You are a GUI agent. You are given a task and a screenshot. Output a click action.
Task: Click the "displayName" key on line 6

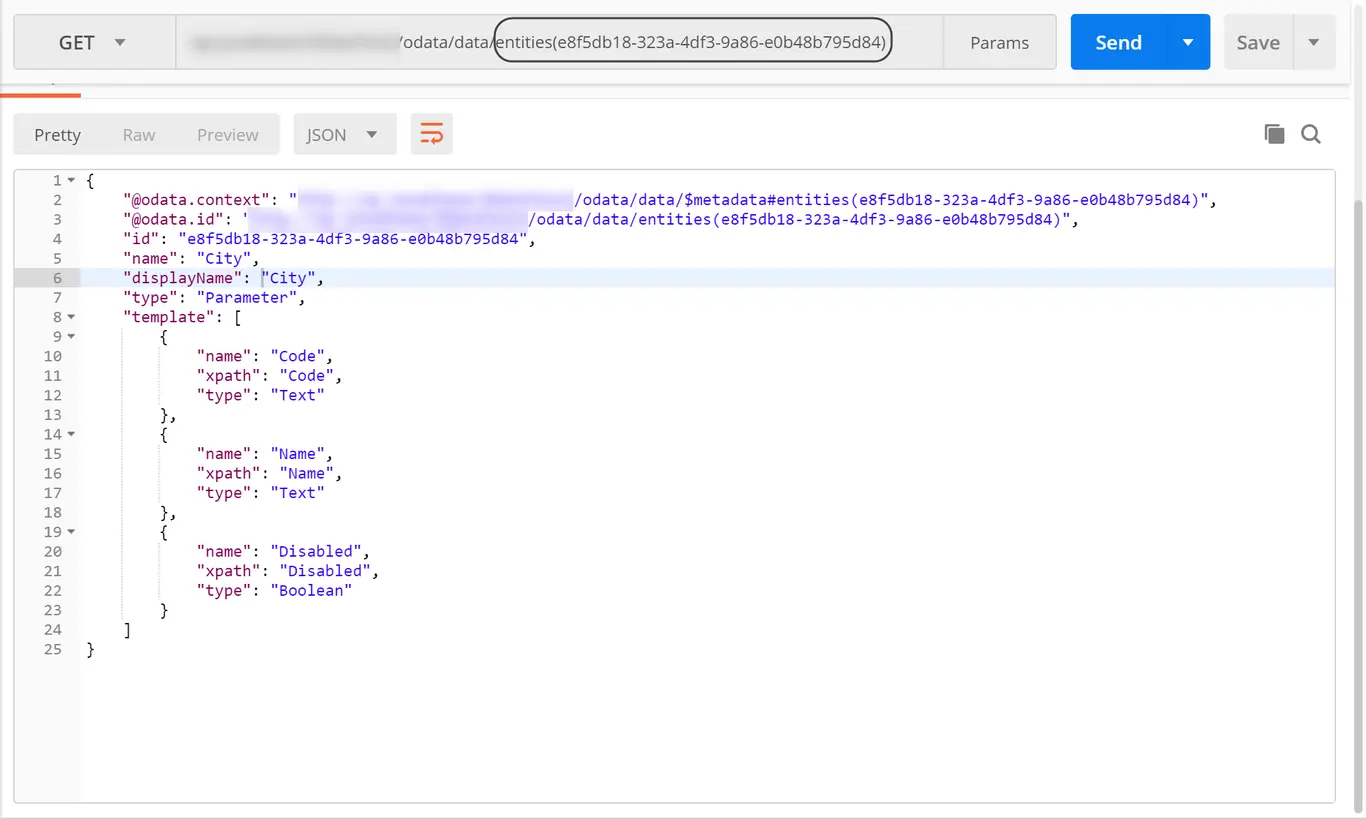(184, 278)
